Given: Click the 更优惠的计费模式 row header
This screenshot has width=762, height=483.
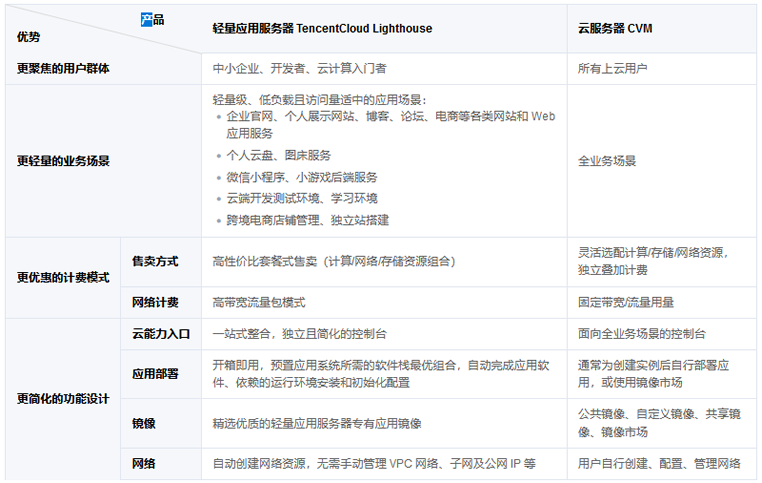Looking at the screenshot, I should pos(63,277).
